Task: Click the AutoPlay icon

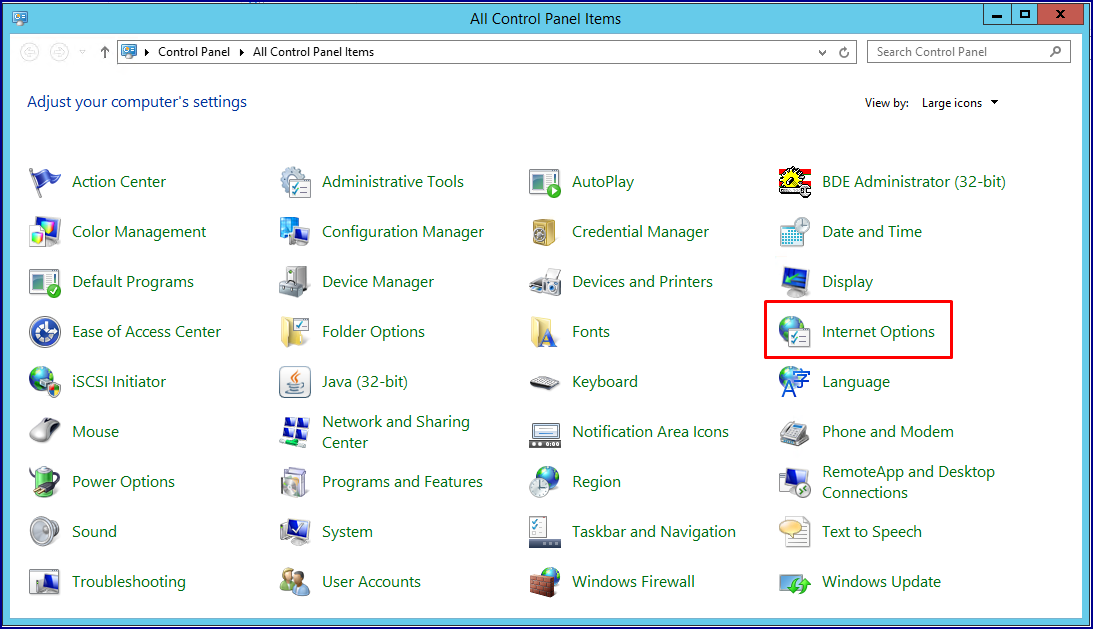Action: (544, 182)
